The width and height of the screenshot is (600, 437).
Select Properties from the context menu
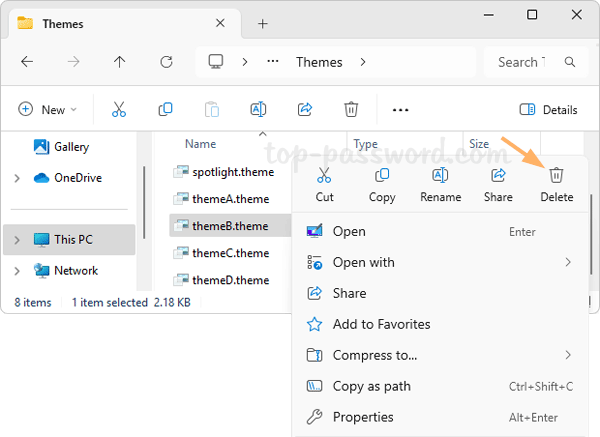(x=362, y=417)
